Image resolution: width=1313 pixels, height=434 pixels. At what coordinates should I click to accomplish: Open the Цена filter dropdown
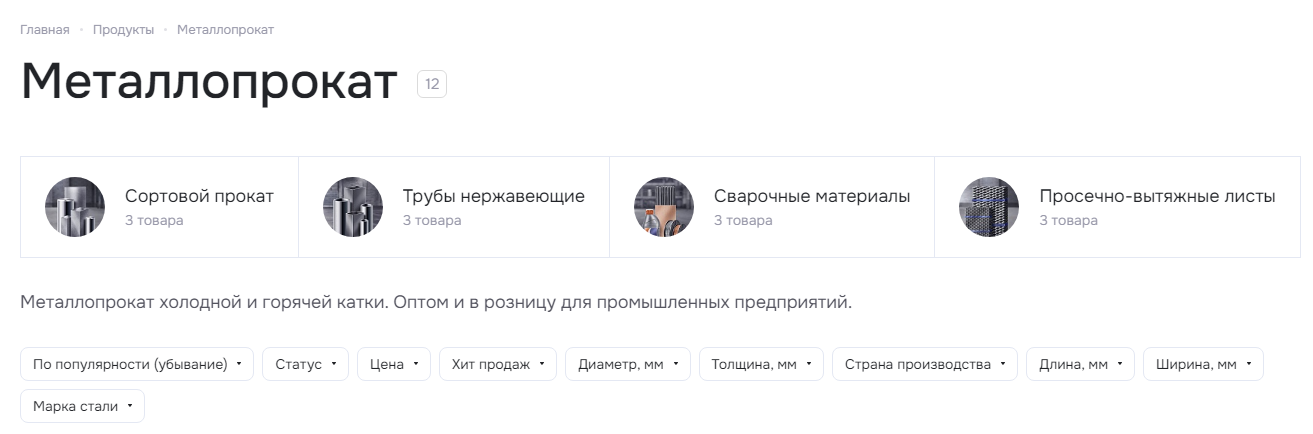point(394,364)
